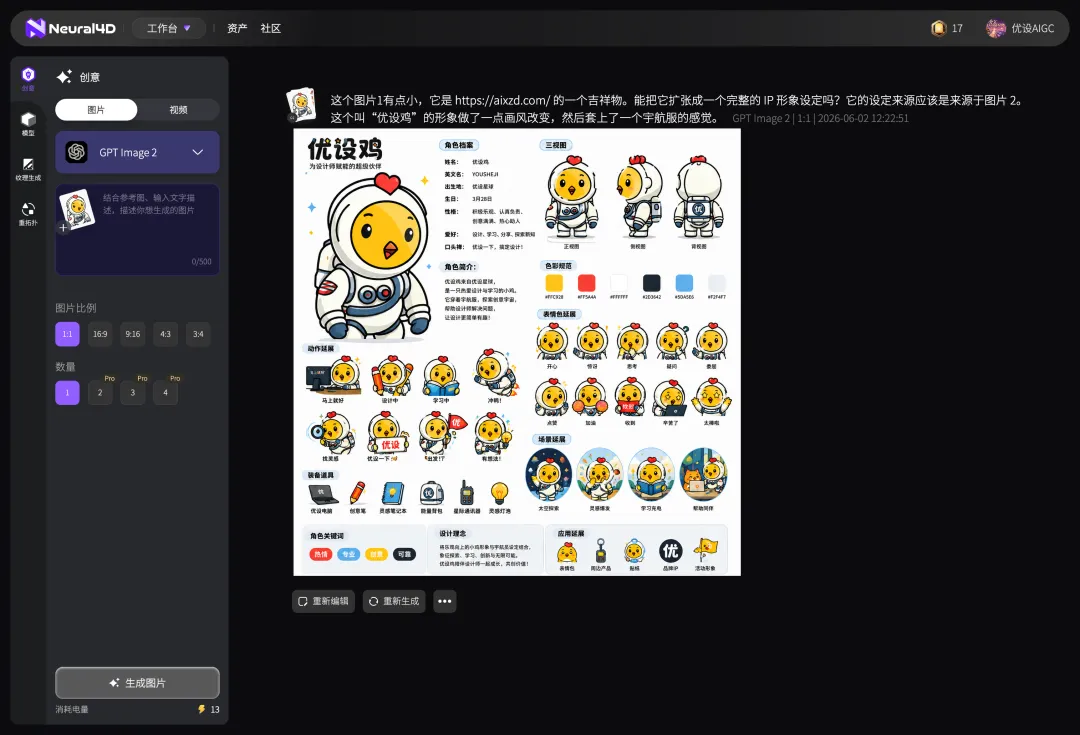Click the user avatar beside the prompt message
Image resolution: width=1080 pixels, height=735 pixels.
coord(301,105)
